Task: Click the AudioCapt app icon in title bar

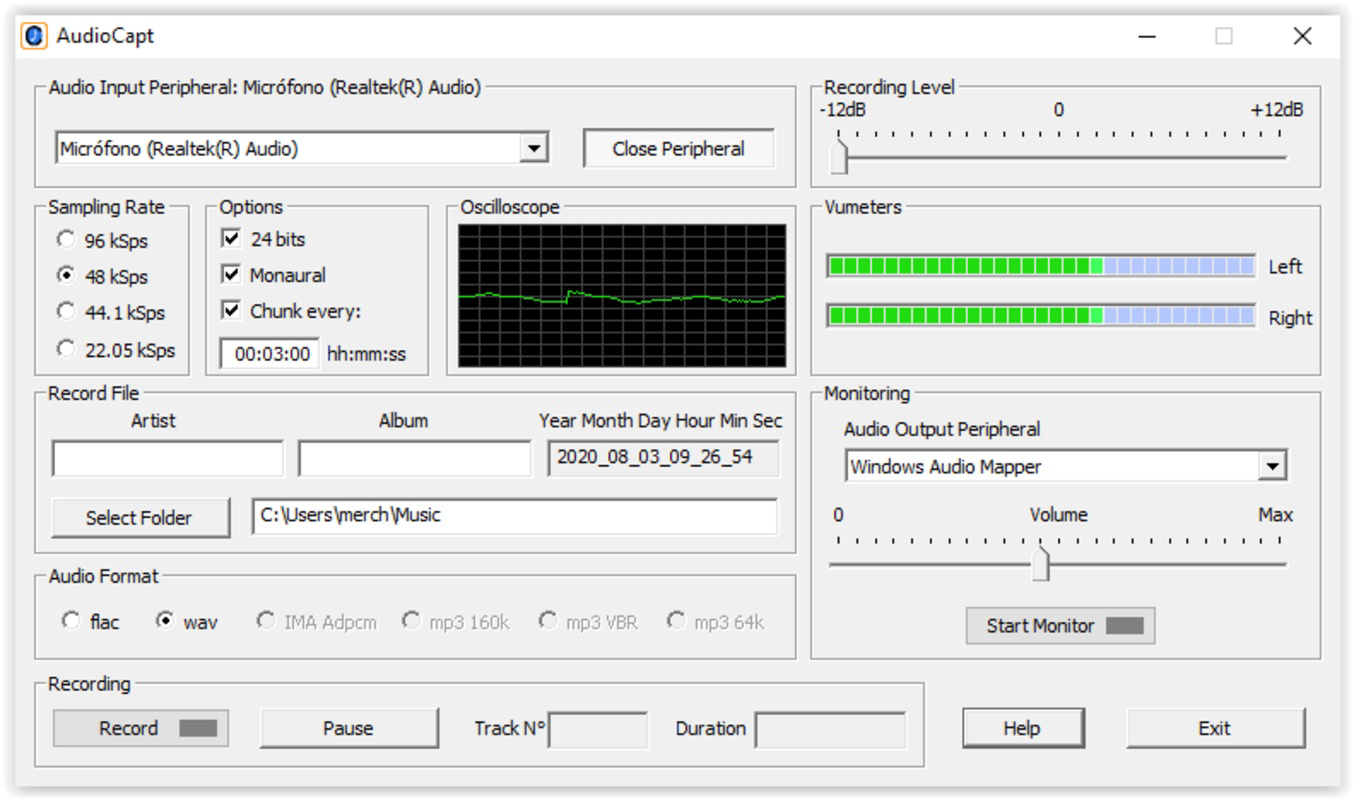Action: tap(34, 36)
